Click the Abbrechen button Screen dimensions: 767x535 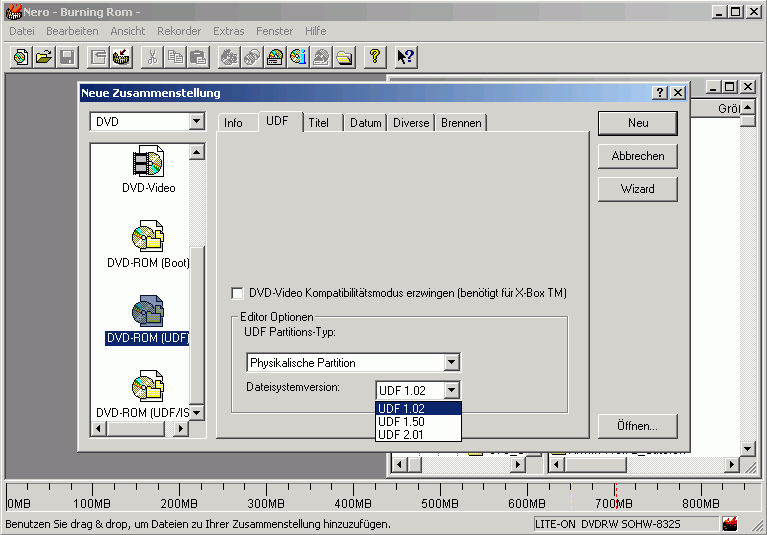(638, 156)
